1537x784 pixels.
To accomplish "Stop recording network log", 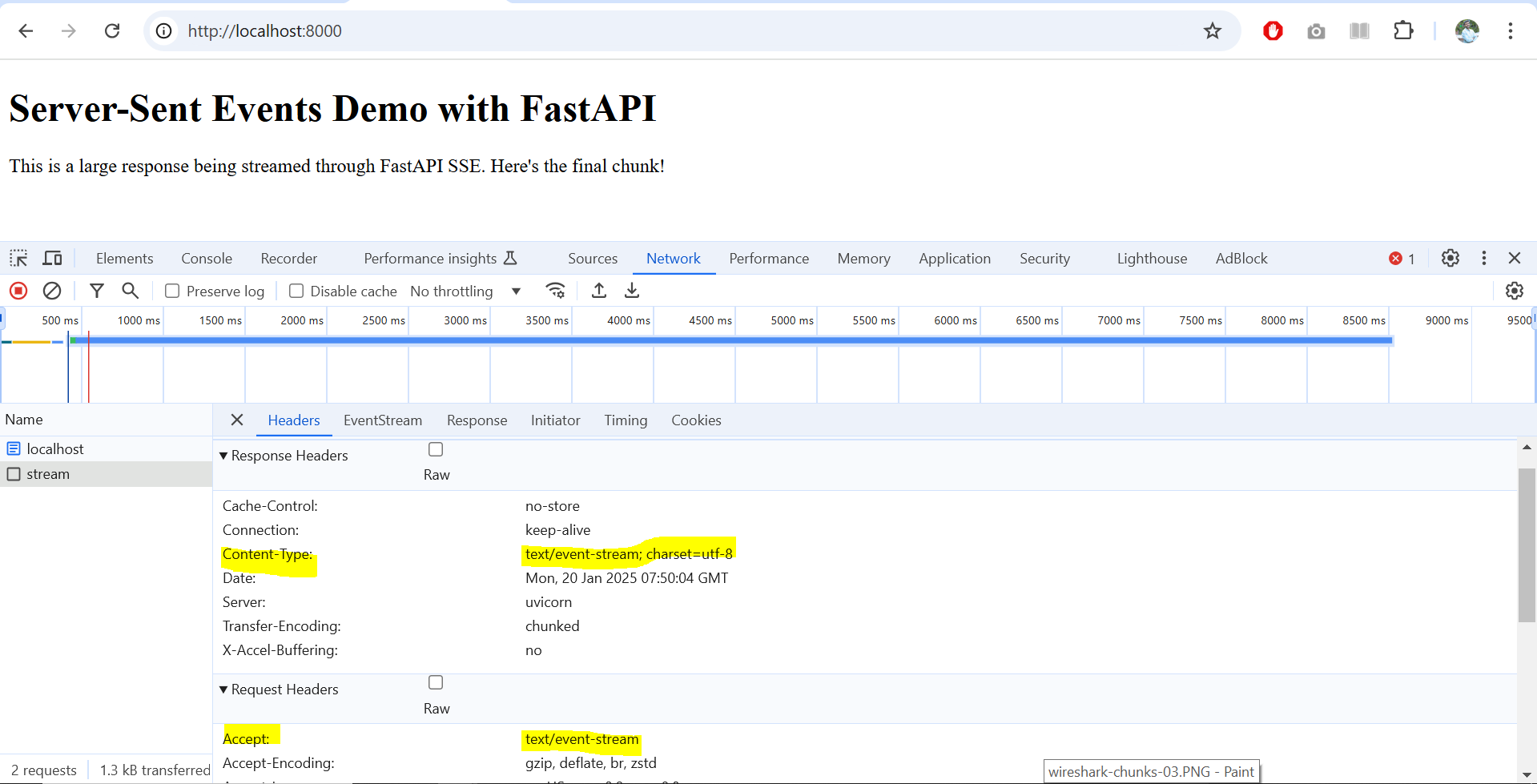I will pos(18,291).
